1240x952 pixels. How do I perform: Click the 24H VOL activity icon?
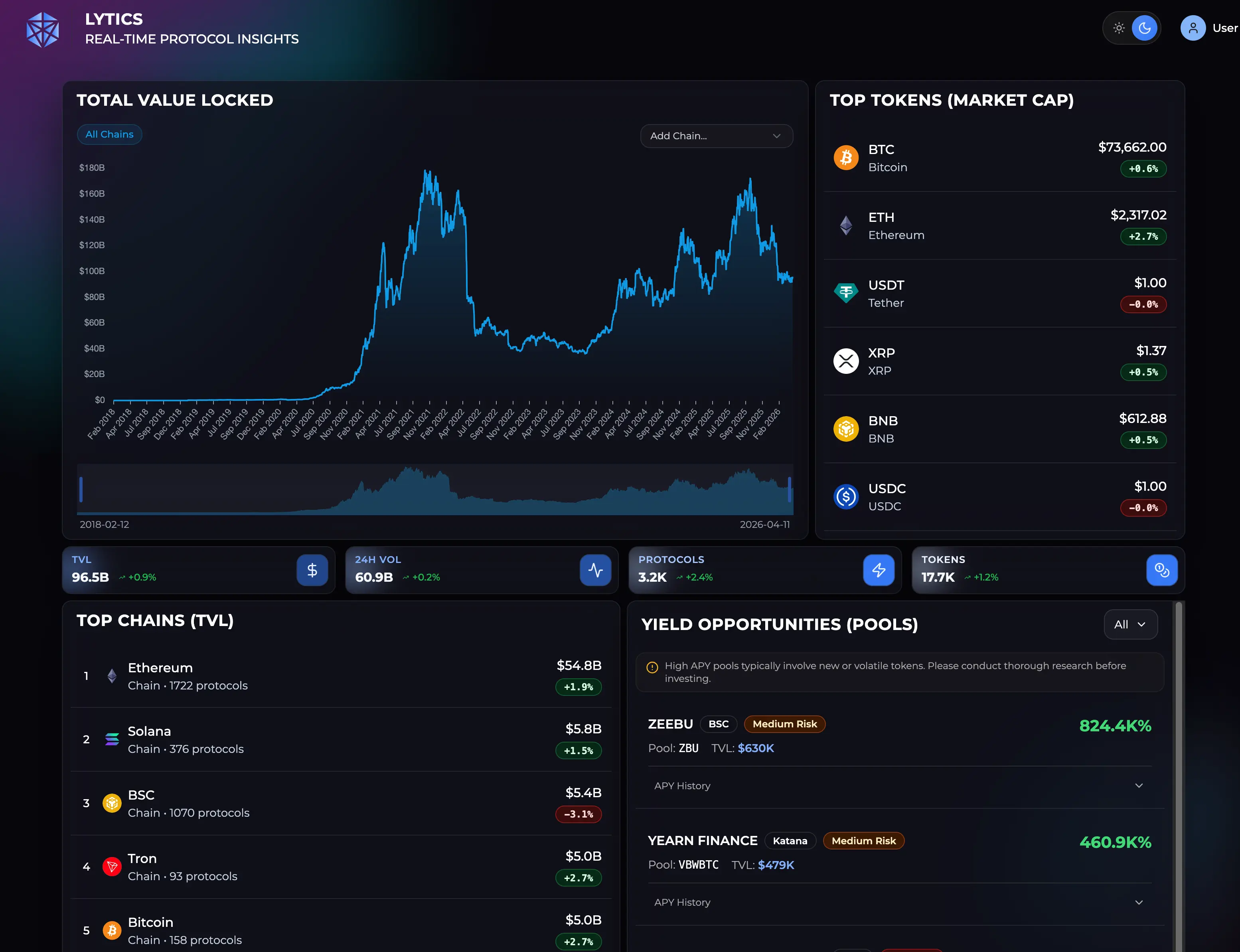[595, 570]
